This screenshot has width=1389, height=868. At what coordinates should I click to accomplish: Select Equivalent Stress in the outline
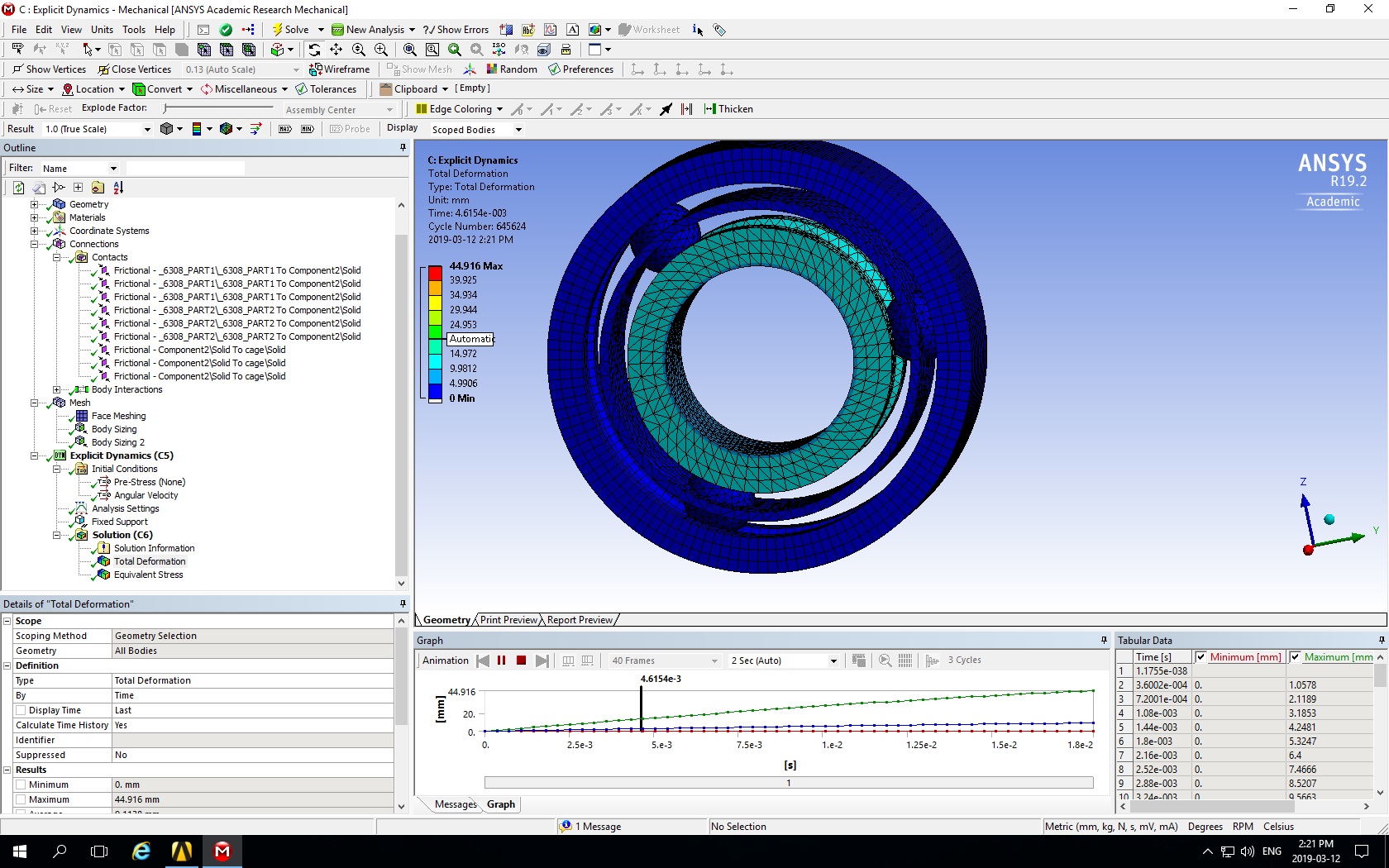(x=148, y=575)
